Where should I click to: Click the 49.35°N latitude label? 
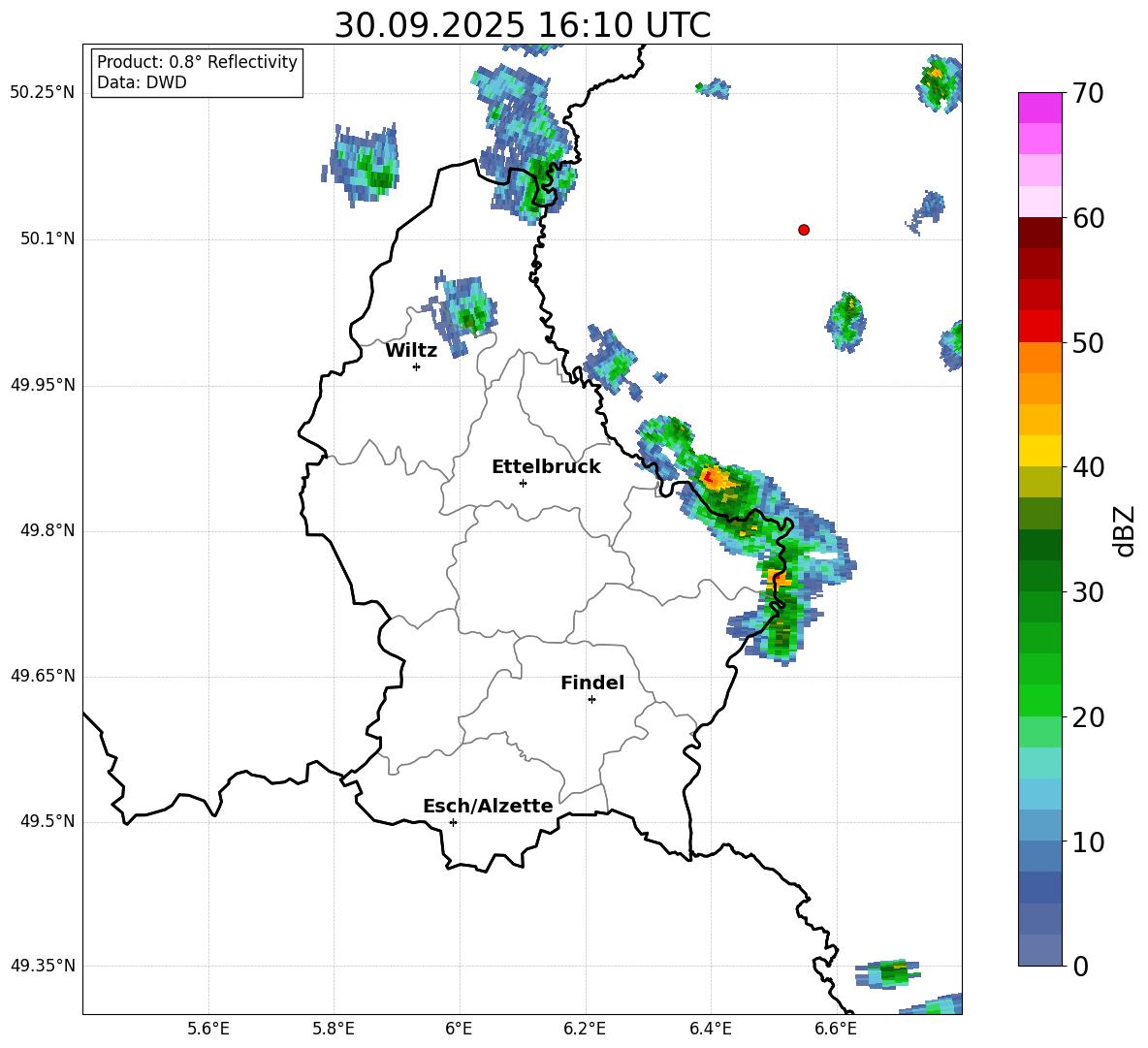[43, 966]
